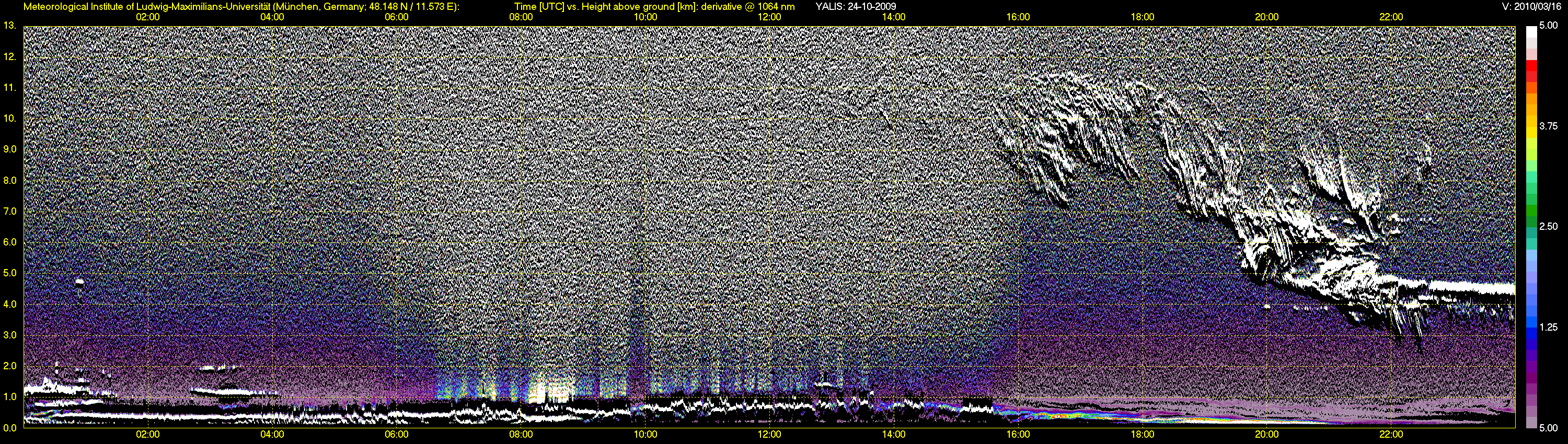Click the 16:00 label on the top time axis
The width and height of the screenshot is (1568, 444).
click(x=1018, y=17)
